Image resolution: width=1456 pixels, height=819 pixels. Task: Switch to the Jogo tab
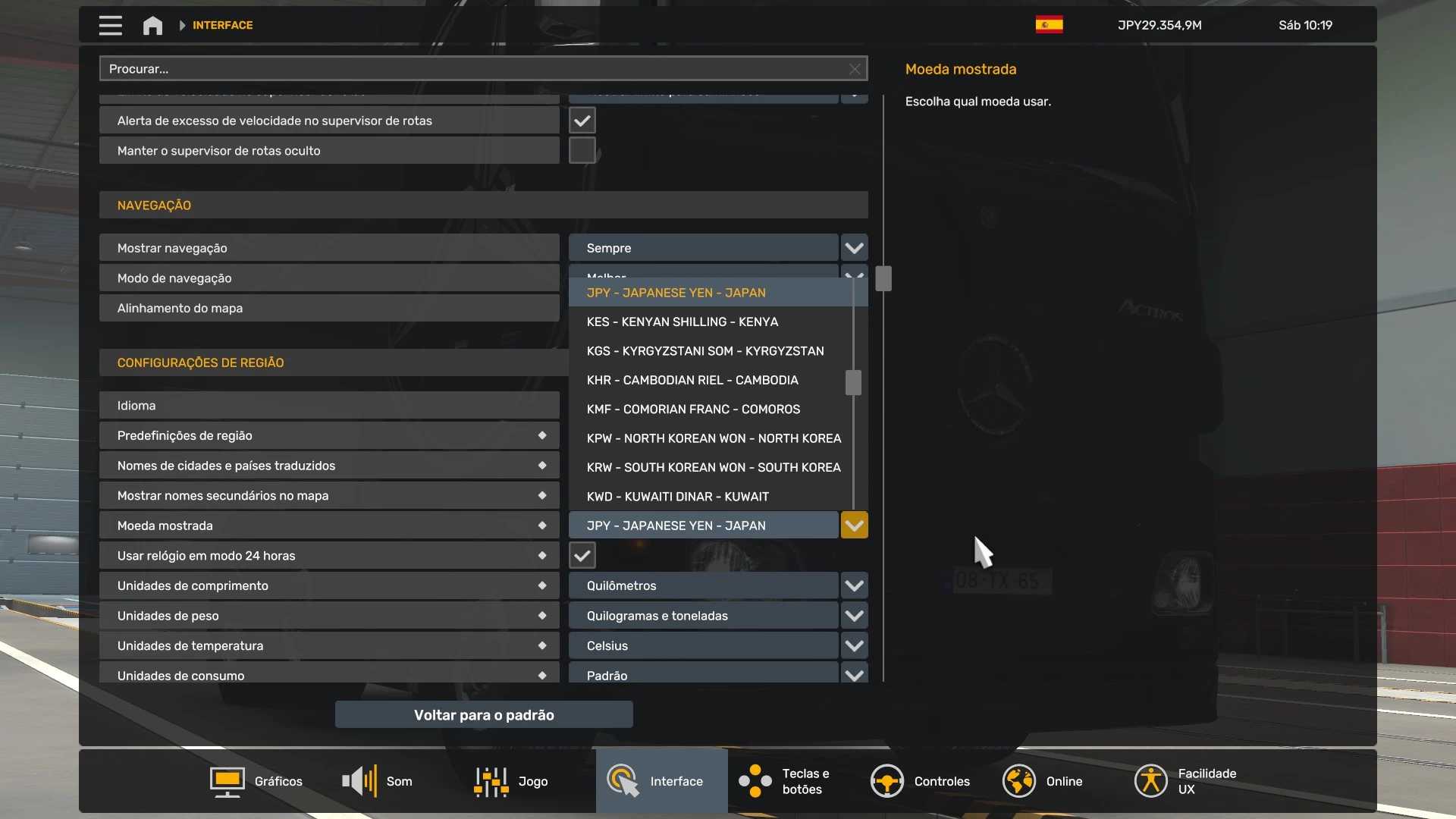coord(510,781)
